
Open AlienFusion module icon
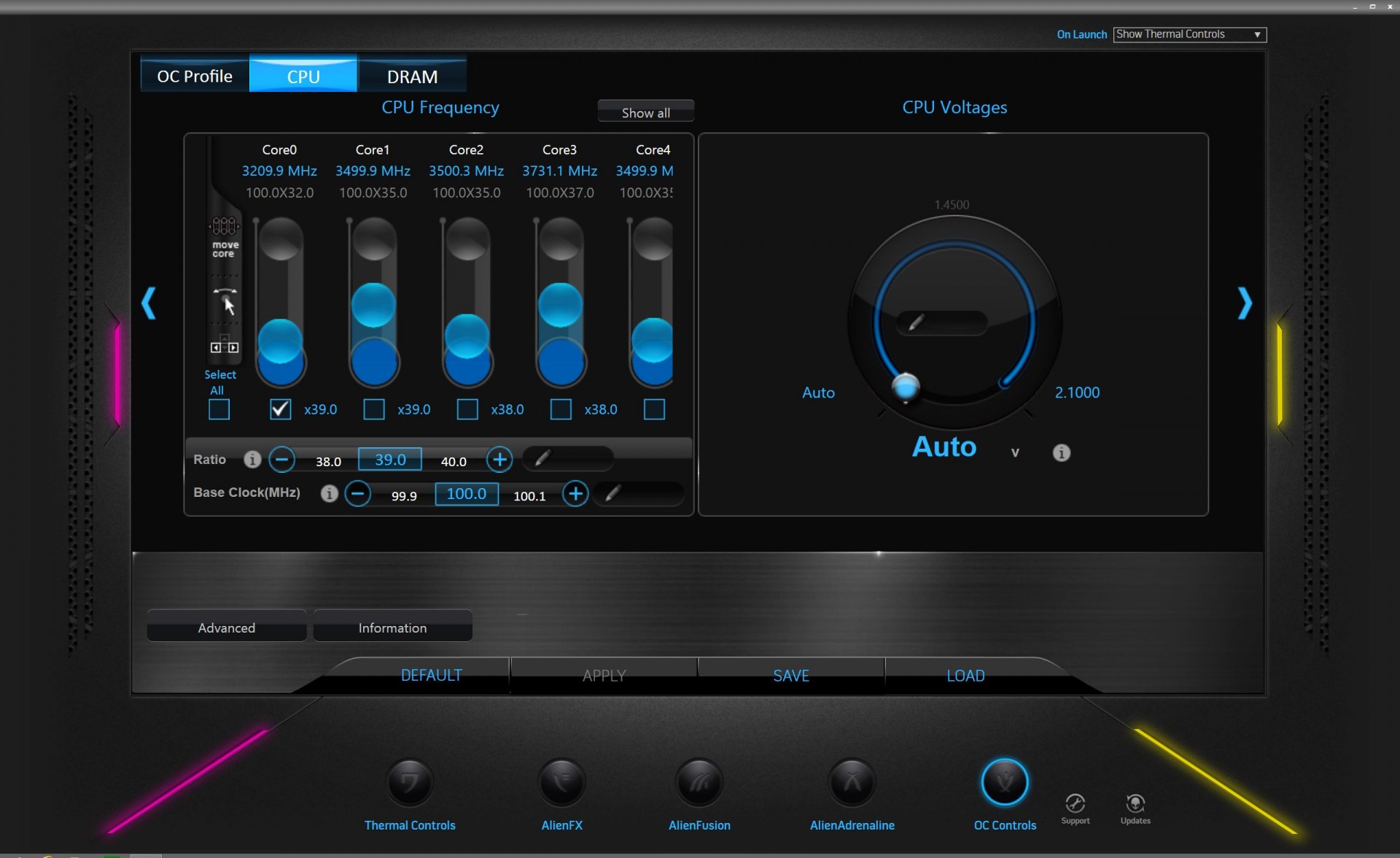pyautogui.click(x=699, y=783)
